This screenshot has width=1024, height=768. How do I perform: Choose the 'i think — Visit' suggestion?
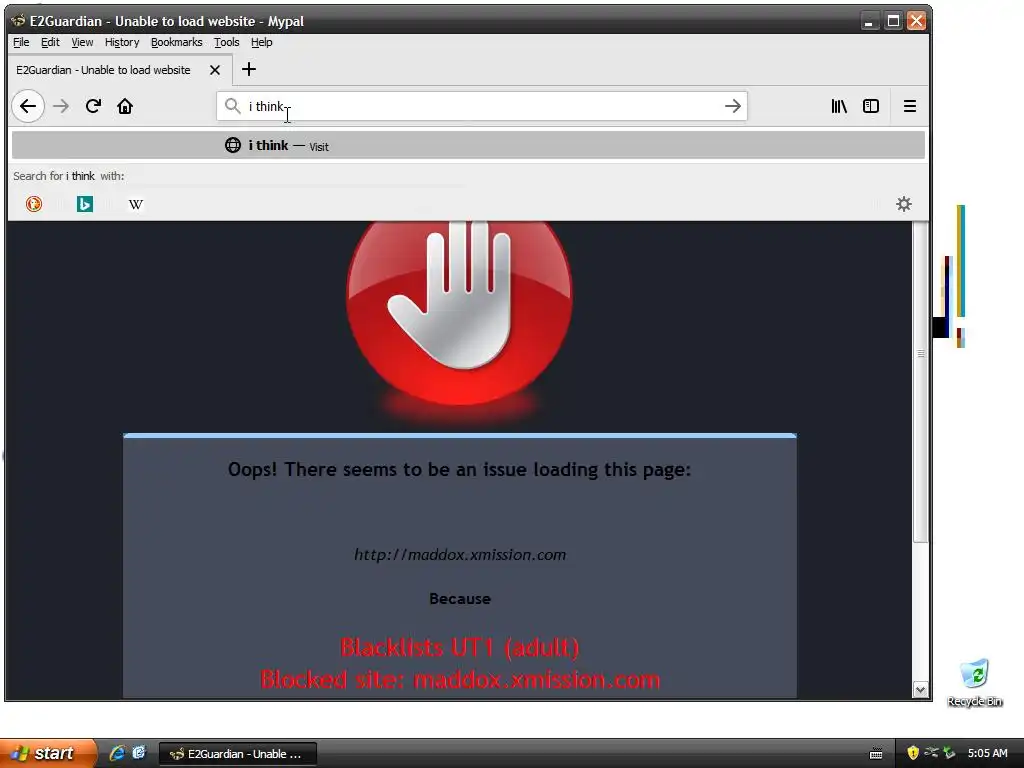coord(468,145)
